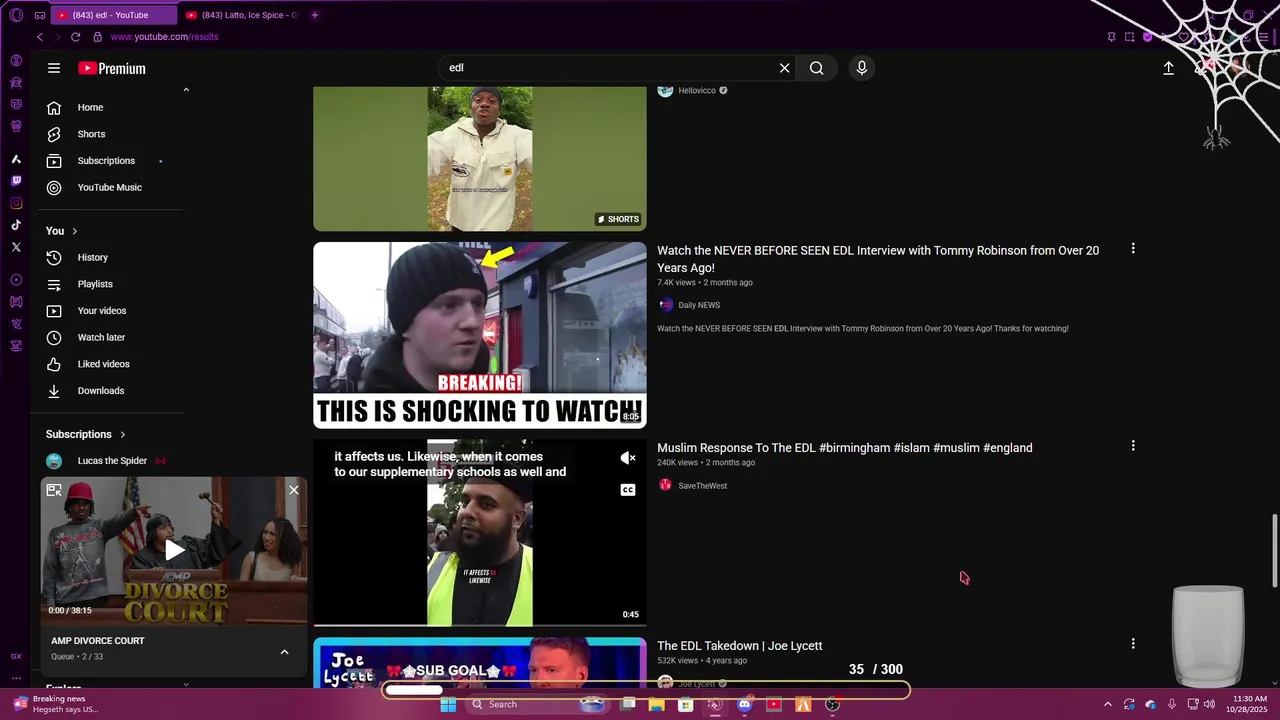This screenshot has height=720, width=1280.
Task: Open the SaveTheWest channel
Action: (x=703, y=486)
